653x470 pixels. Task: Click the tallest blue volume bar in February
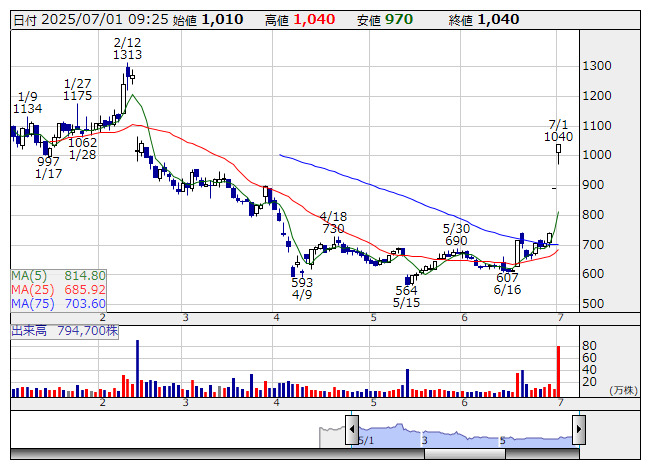tap(137, 368)
